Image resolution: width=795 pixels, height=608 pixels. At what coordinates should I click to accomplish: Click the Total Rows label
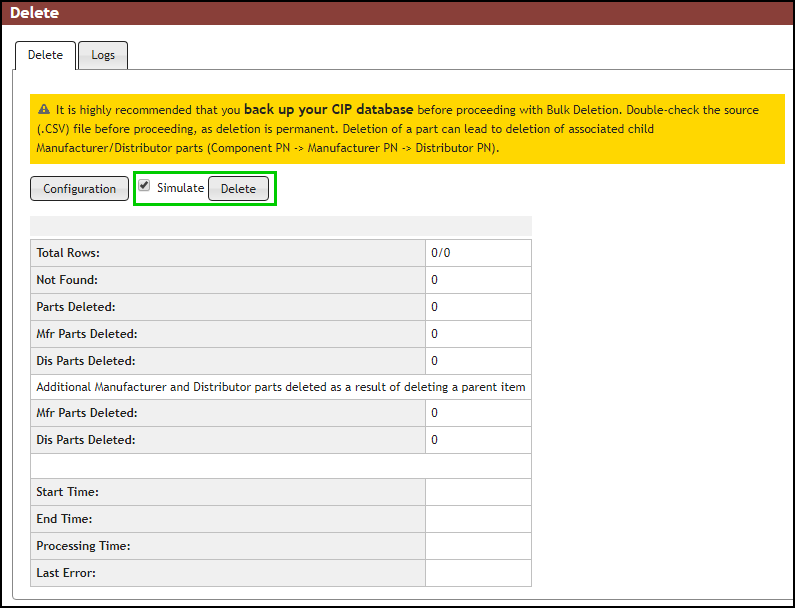click(68, 253)
